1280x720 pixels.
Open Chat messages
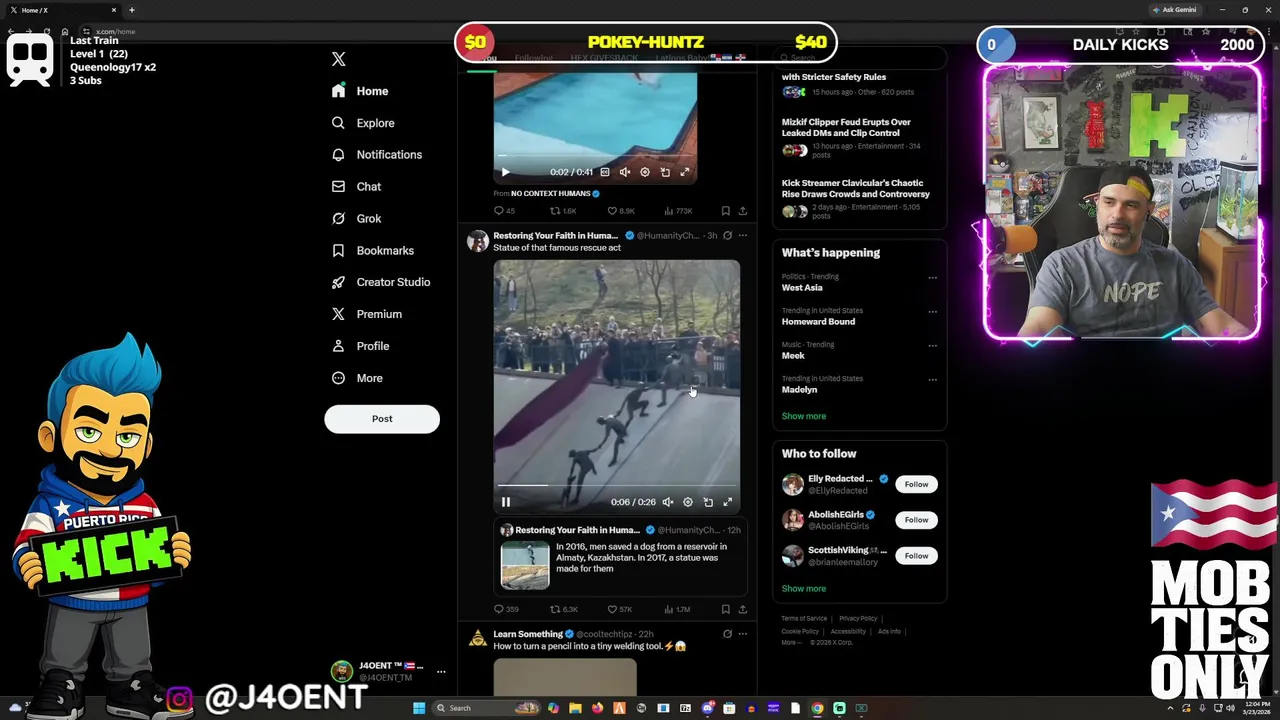pos(356,187)
